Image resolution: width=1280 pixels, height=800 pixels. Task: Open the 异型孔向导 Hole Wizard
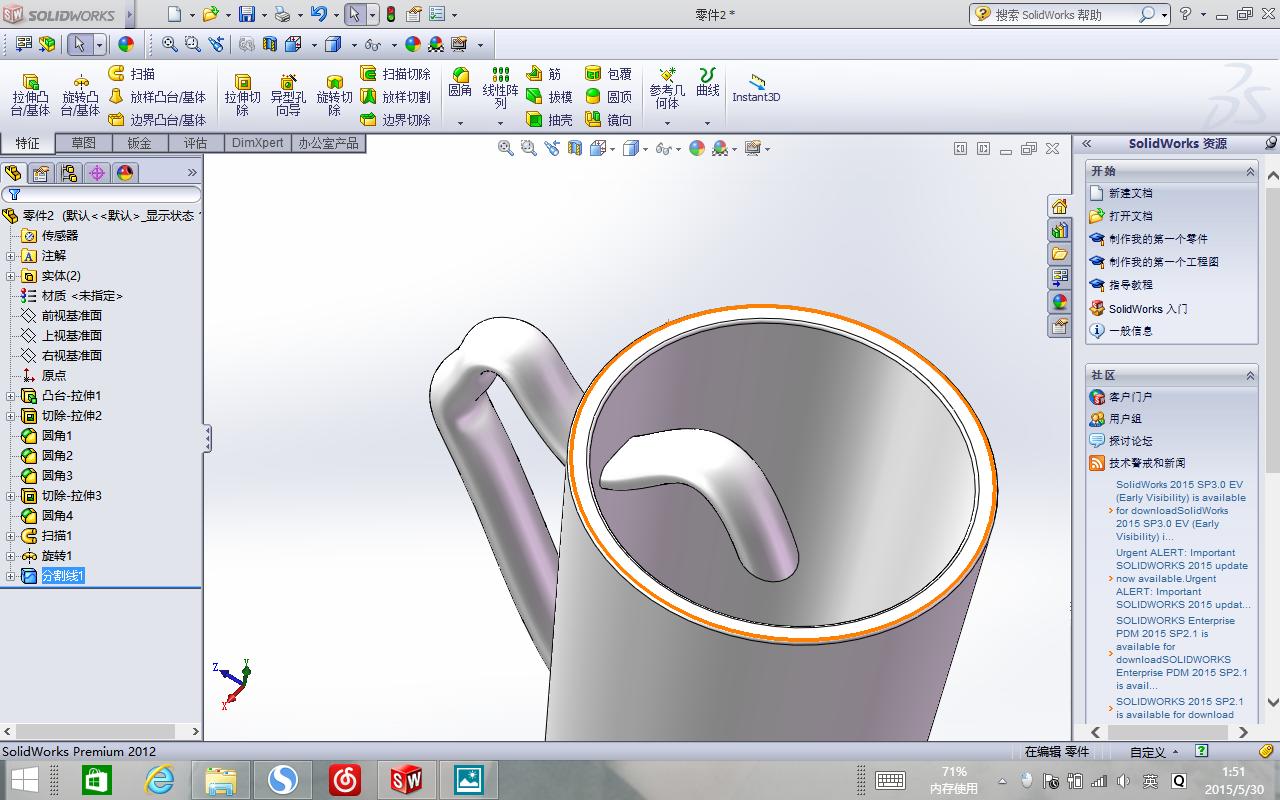tap(288, 94)
